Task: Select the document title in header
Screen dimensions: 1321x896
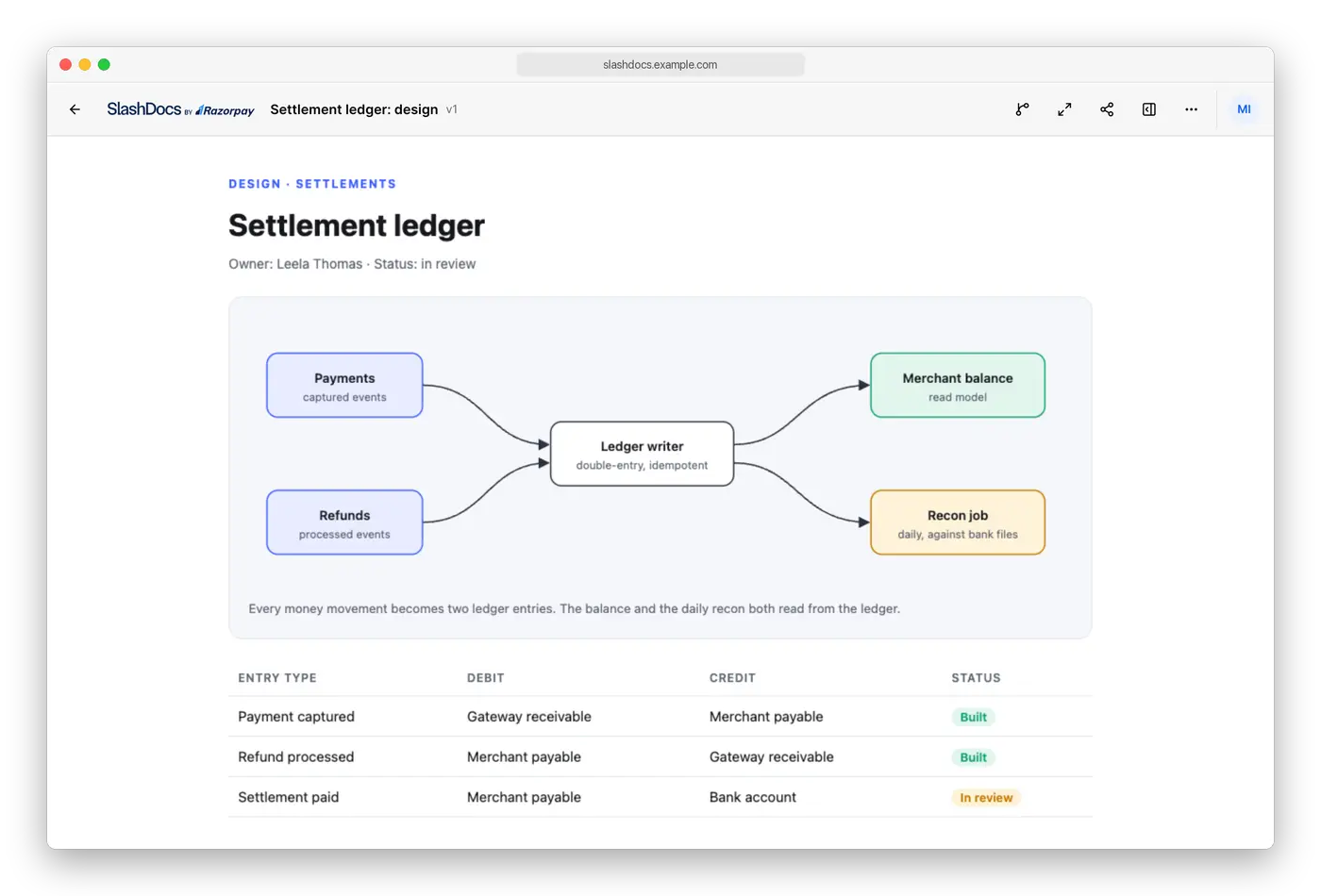Action: 354,109
